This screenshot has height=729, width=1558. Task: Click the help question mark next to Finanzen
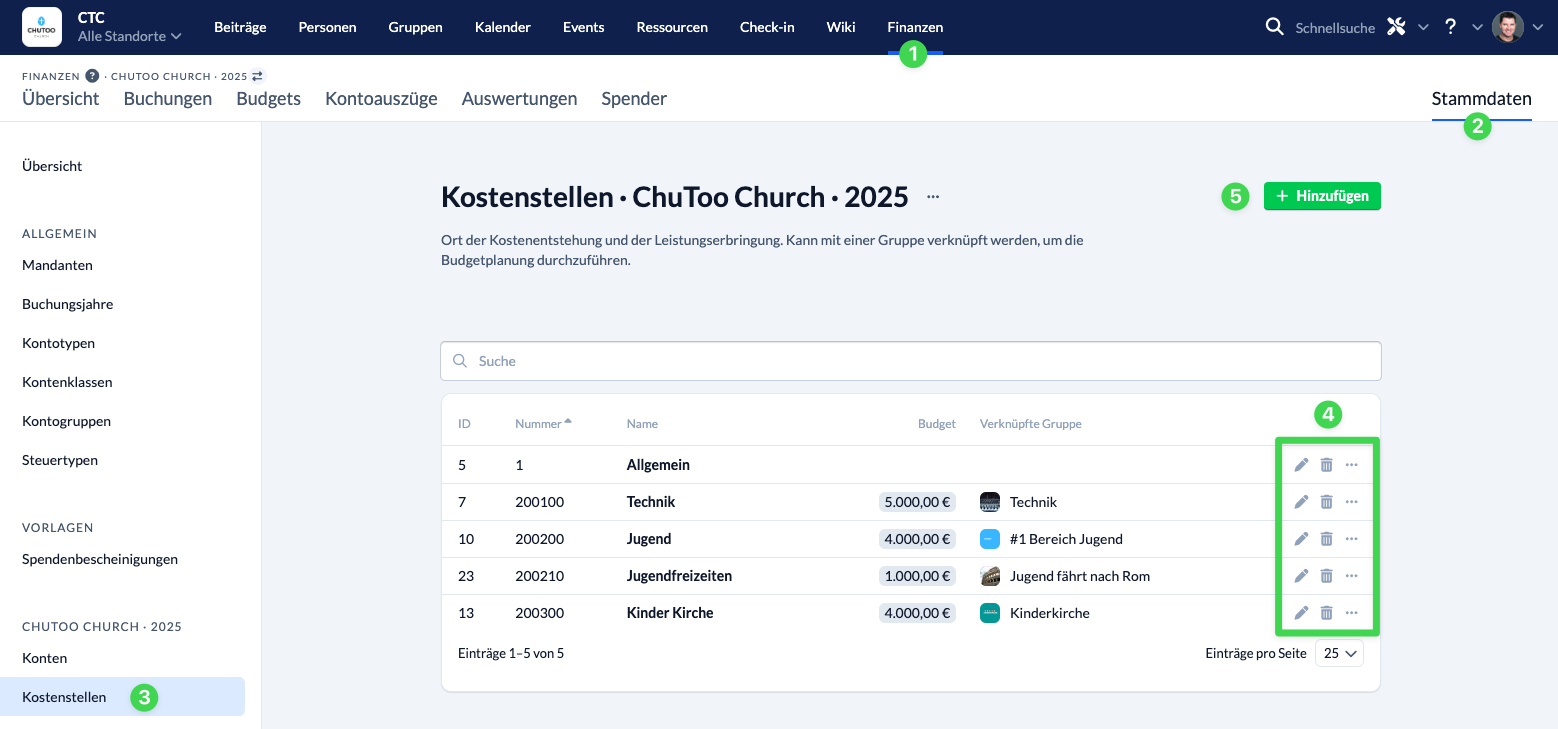coord(92,76)
